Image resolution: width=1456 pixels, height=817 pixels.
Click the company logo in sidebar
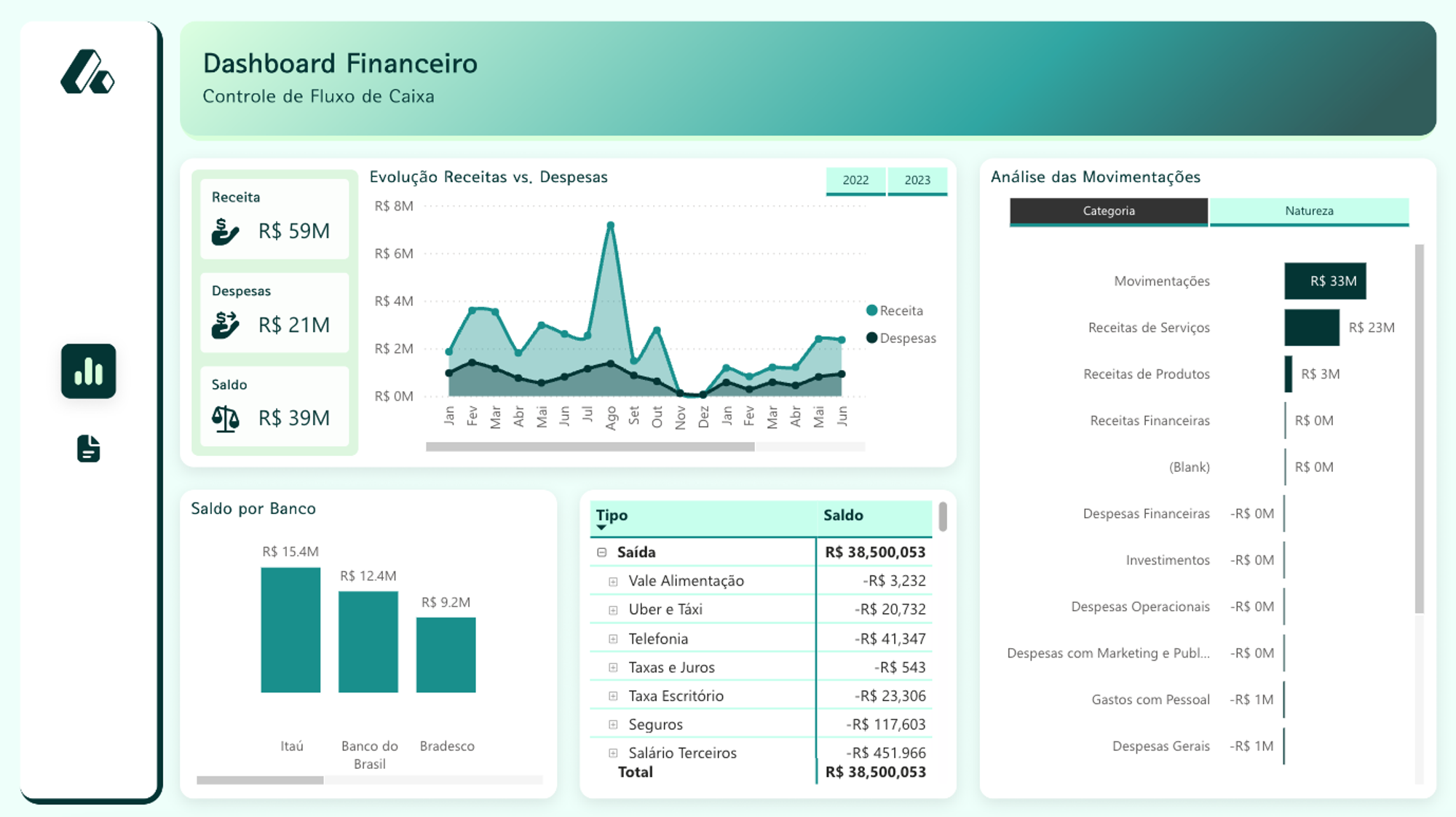click(x=87, y=72)
